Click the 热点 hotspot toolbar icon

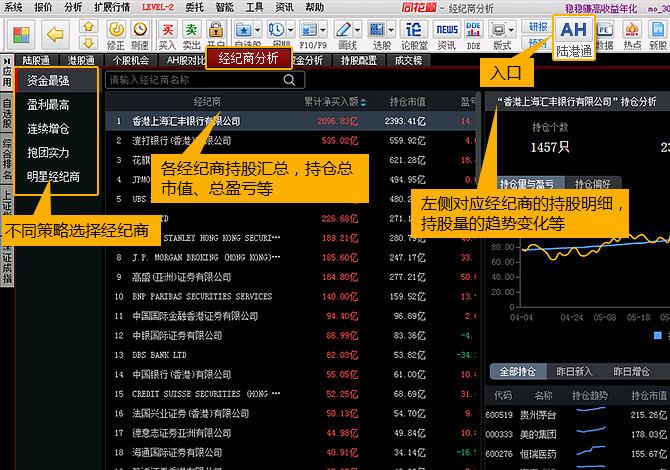pos(632,36)
